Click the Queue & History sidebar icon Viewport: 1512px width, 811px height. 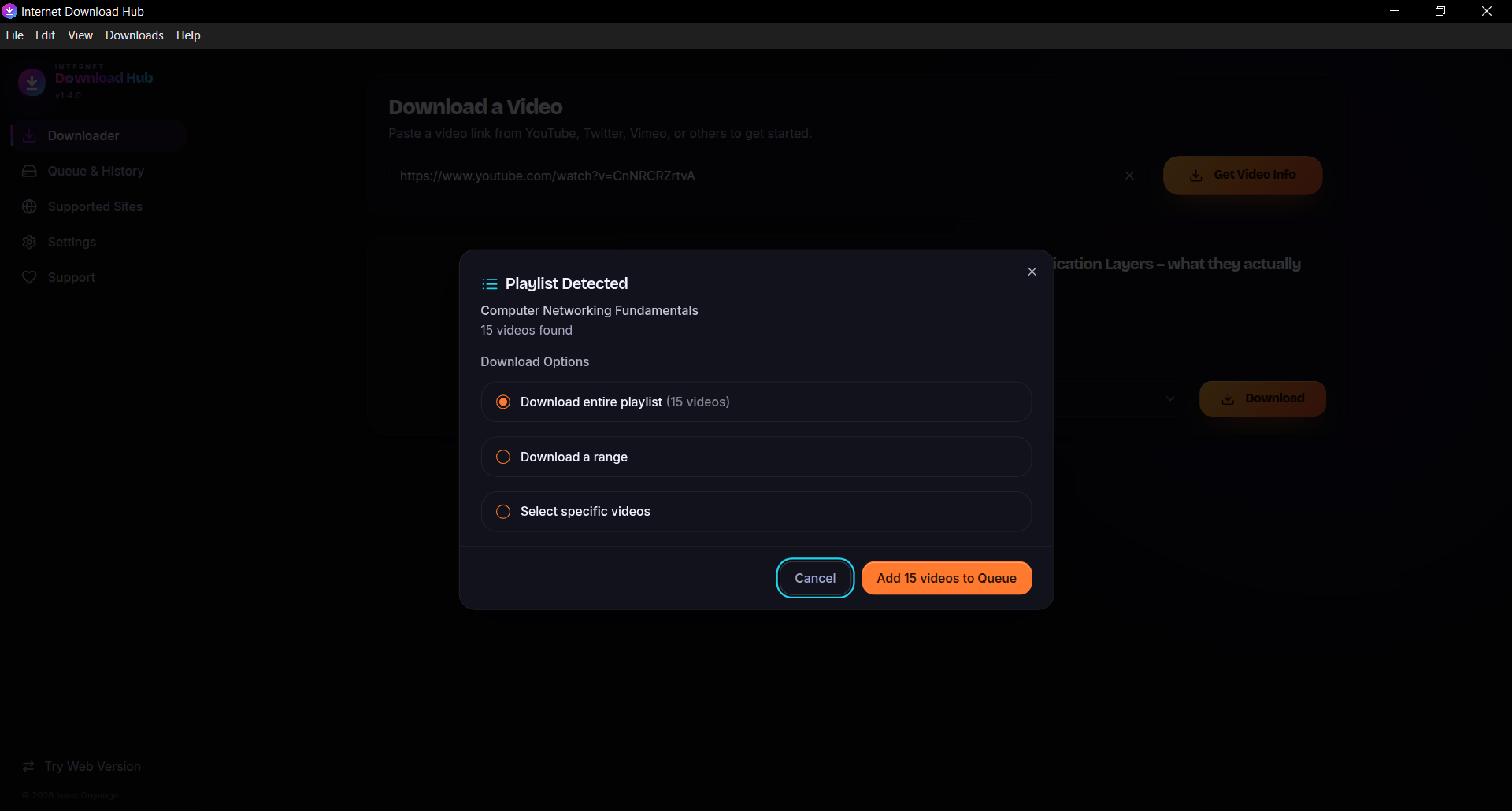coord(29,171)
